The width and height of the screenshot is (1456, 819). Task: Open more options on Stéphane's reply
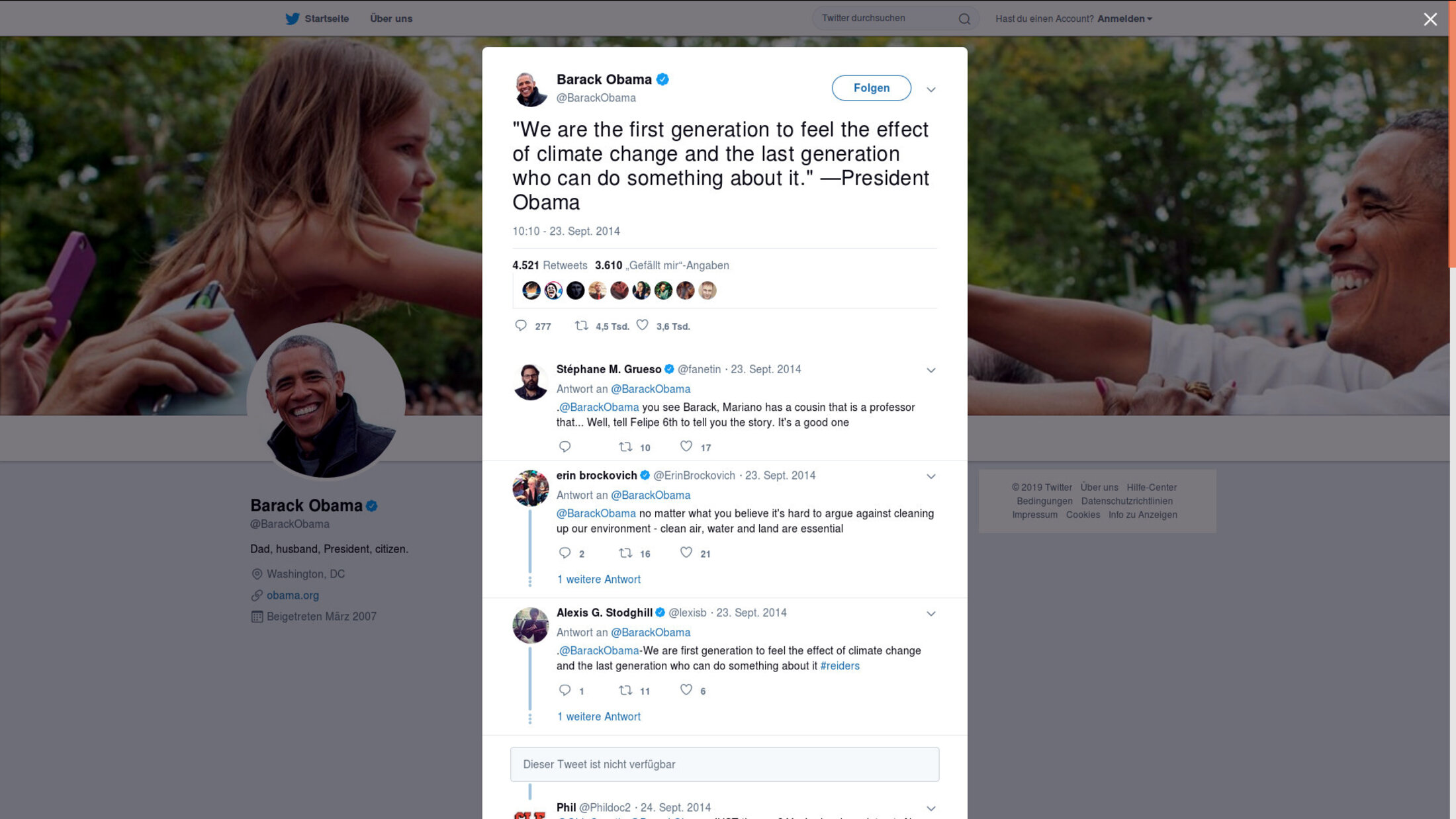coord(931,370)
